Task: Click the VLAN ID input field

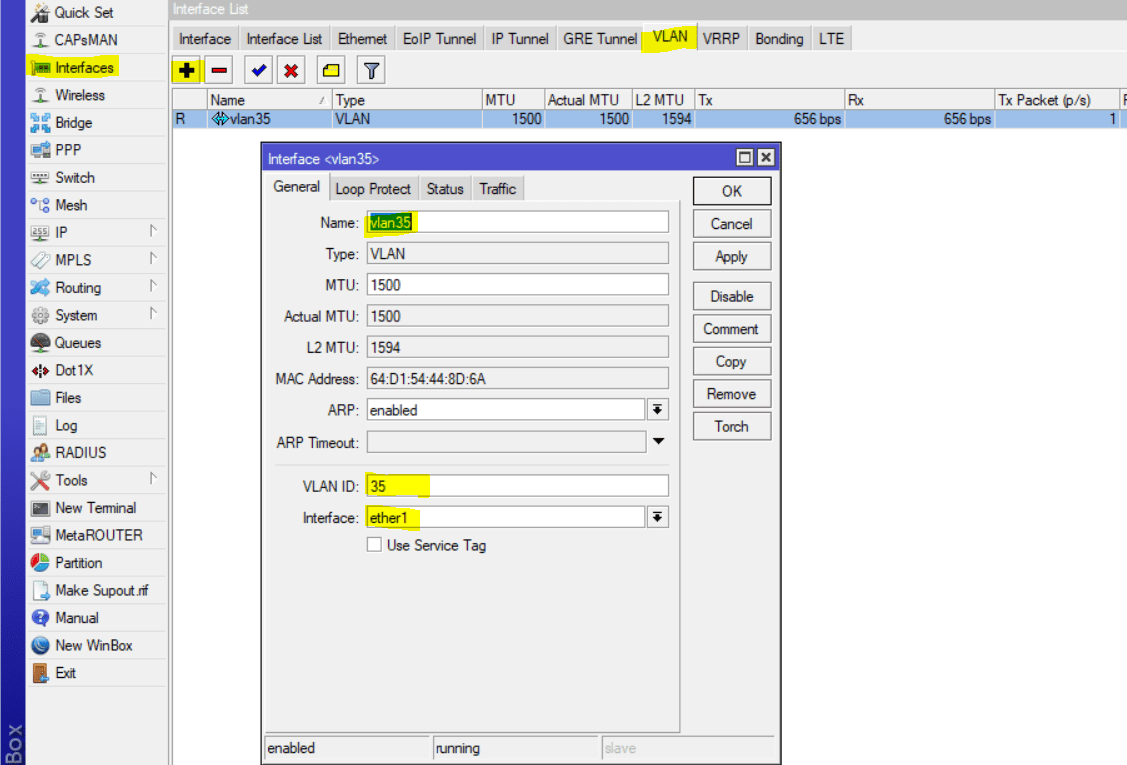Action: pos(517,486)
